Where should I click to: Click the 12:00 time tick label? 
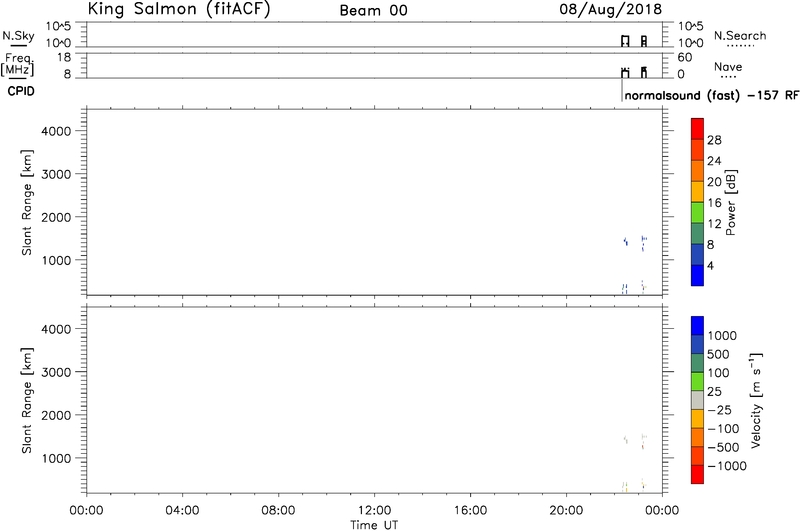[x=374, y=511]
